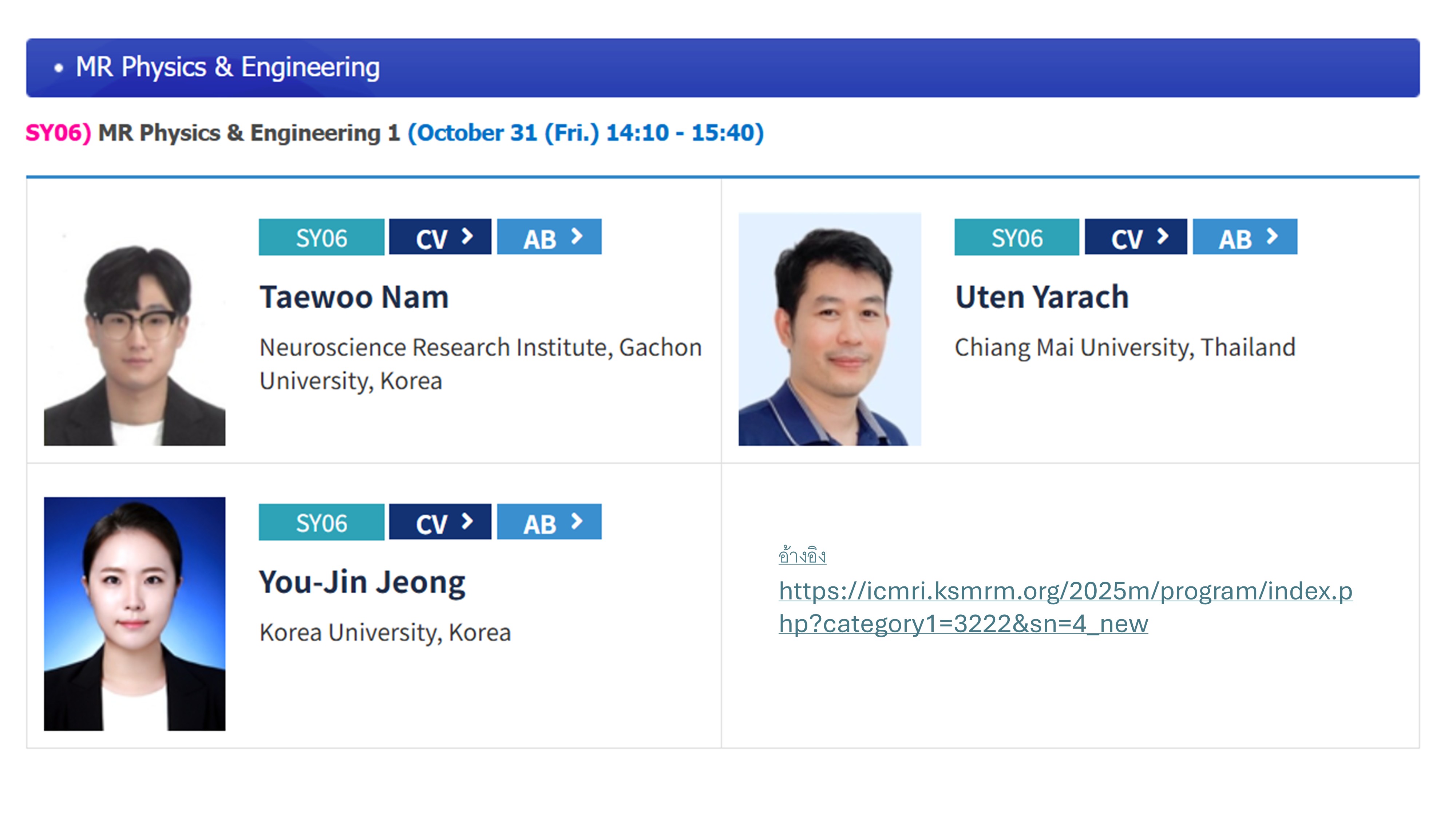The width and height of the screenshot is (1456, 819).
Task: Click the Taewoo Nam name heading
Action: (354, 297)
